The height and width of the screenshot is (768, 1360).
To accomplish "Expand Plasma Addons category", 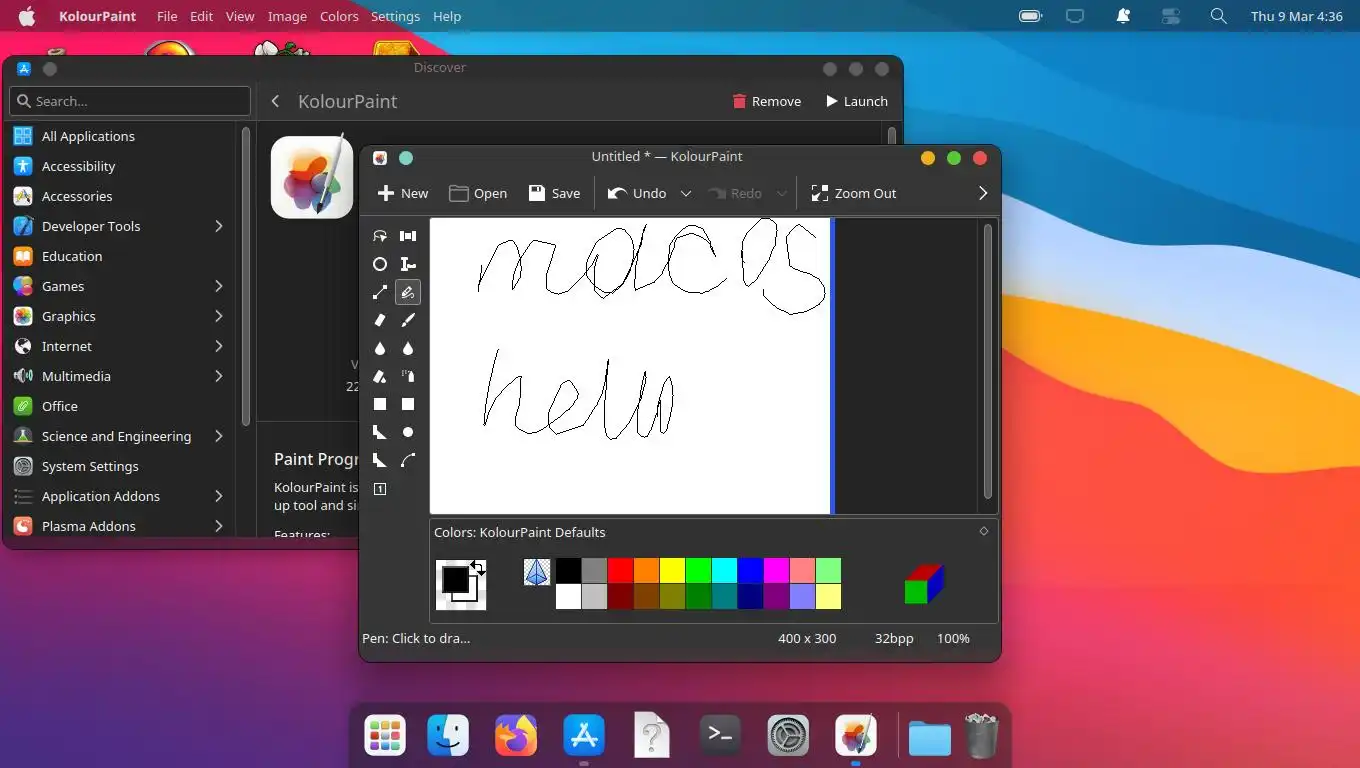I will coord(218,526).
